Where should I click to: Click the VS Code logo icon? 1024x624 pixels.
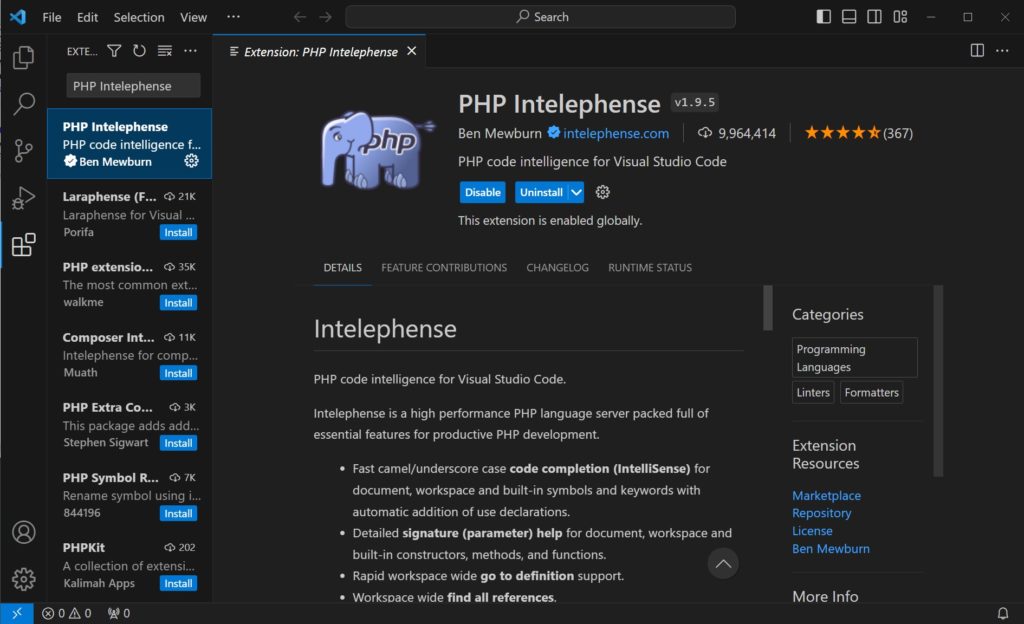18,17
